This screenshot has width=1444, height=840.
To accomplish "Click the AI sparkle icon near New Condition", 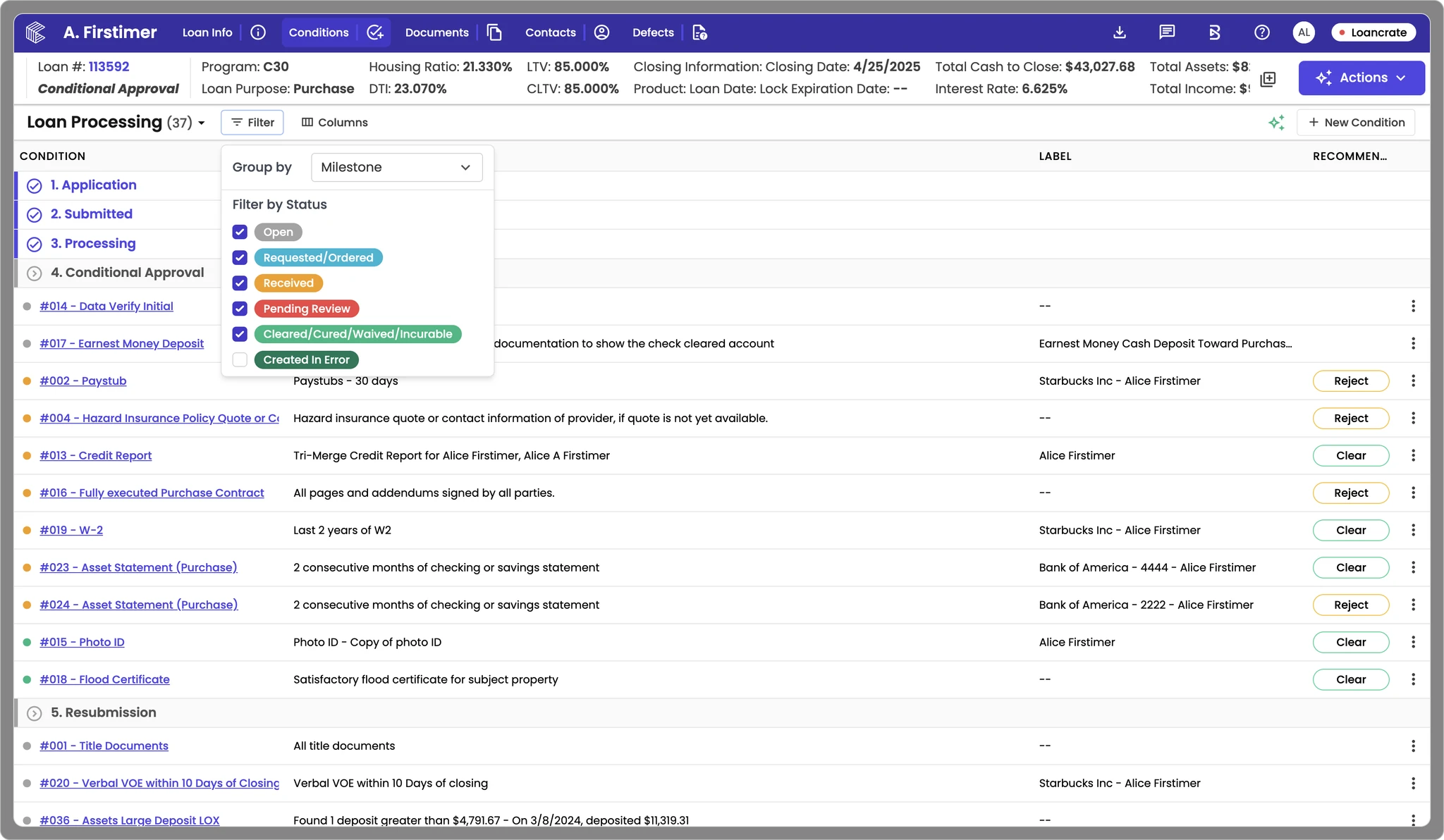I will click(x=1276, y=123).
